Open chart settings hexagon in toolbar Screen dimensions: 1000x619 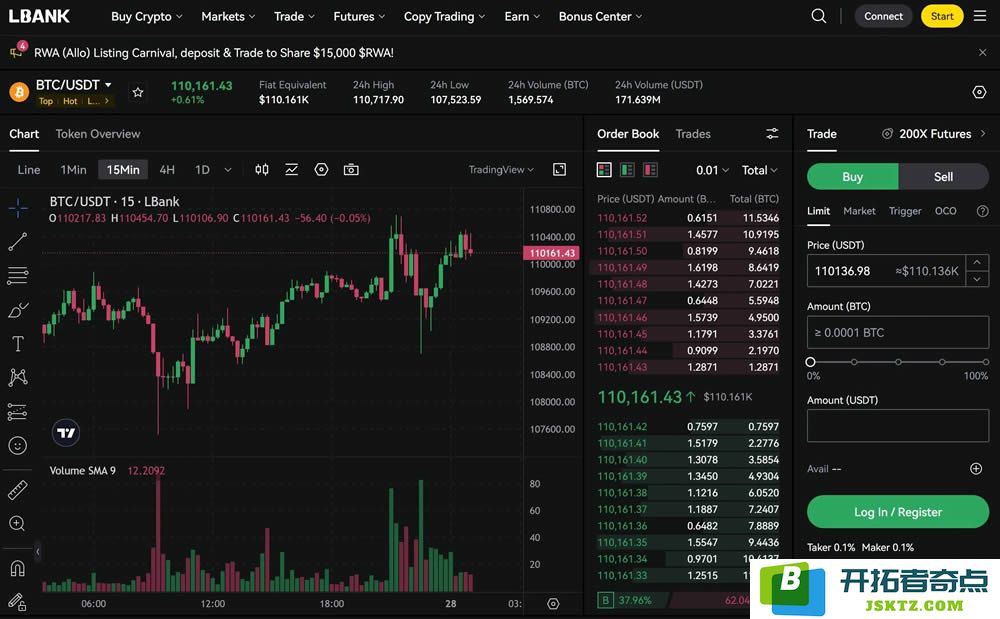(x=321, y=170)
